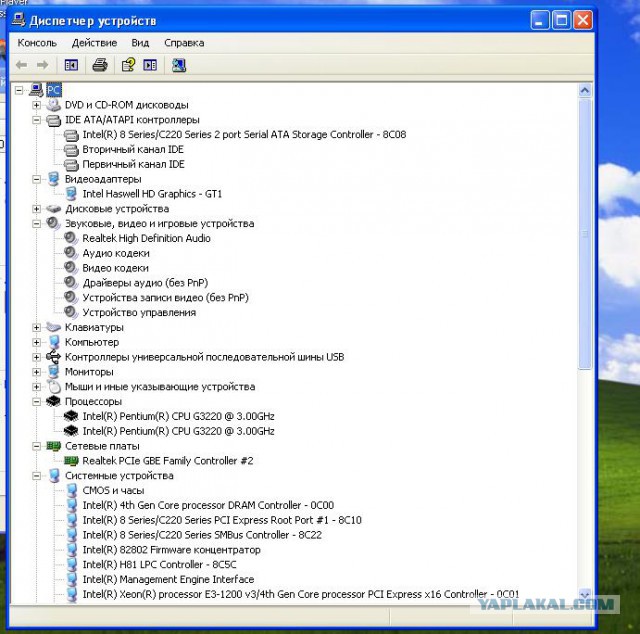Screen dimensions: 640x634
Task: Expand Дисковые устройства
Action: (x=36, y=209)
